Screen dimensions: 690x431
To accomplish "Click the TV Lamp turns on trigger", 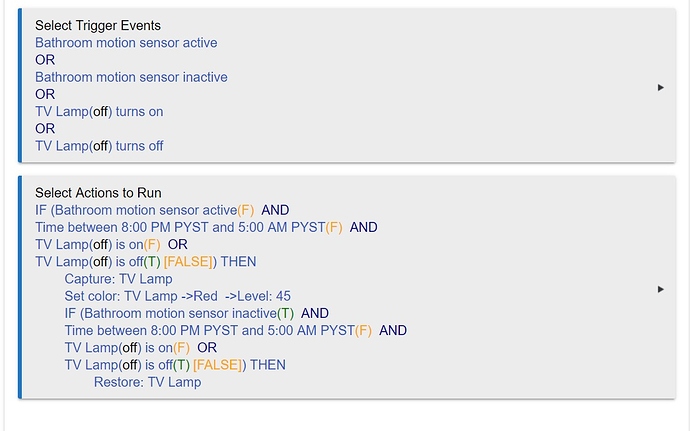I will (x=99, y=112).
